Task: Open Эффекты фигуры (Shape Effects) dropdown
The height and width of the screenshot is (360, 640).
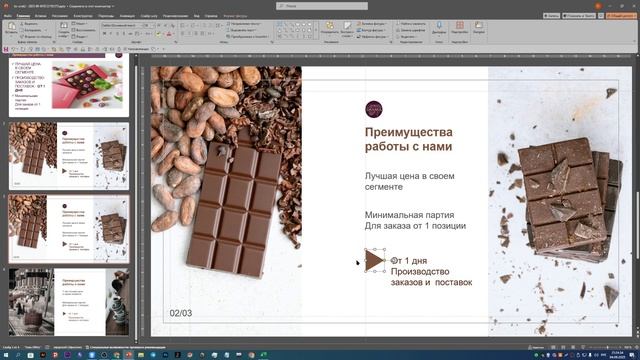Action: 372,37
